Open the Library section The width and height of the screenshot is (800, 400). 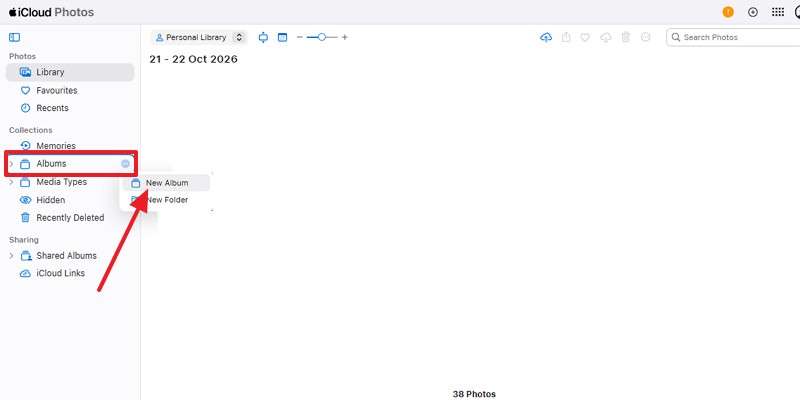click(70, 72)
